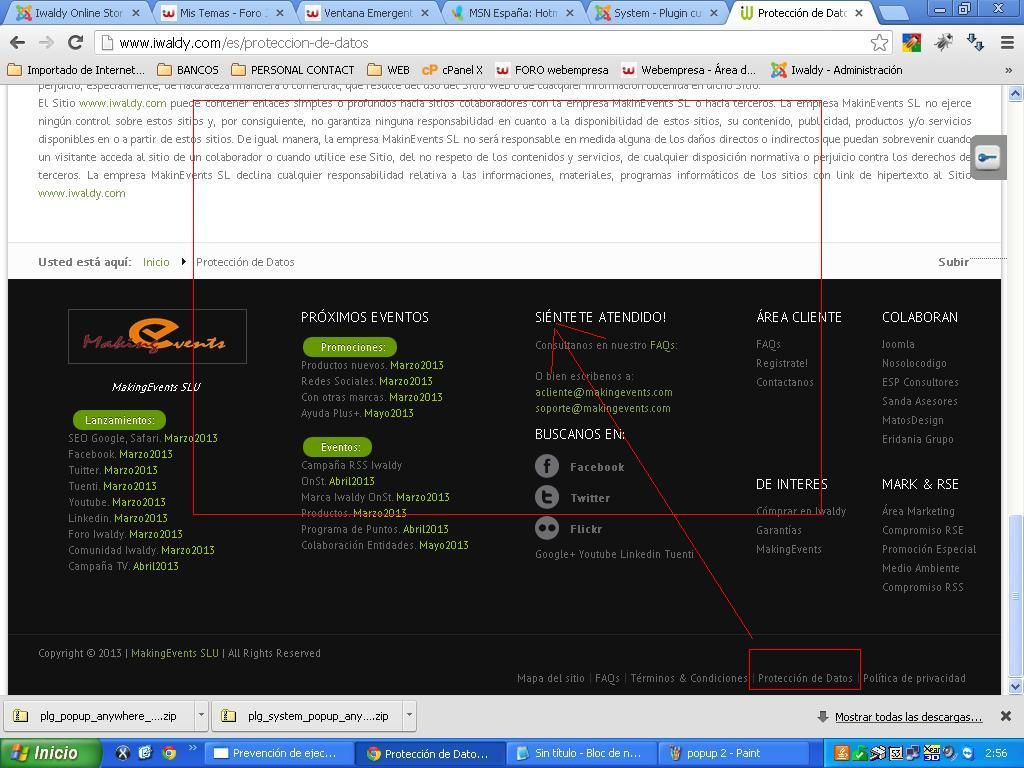The image size is (1024, 768).
Task: Open Webempresa - Área bookmark
Action: point(689,70)
